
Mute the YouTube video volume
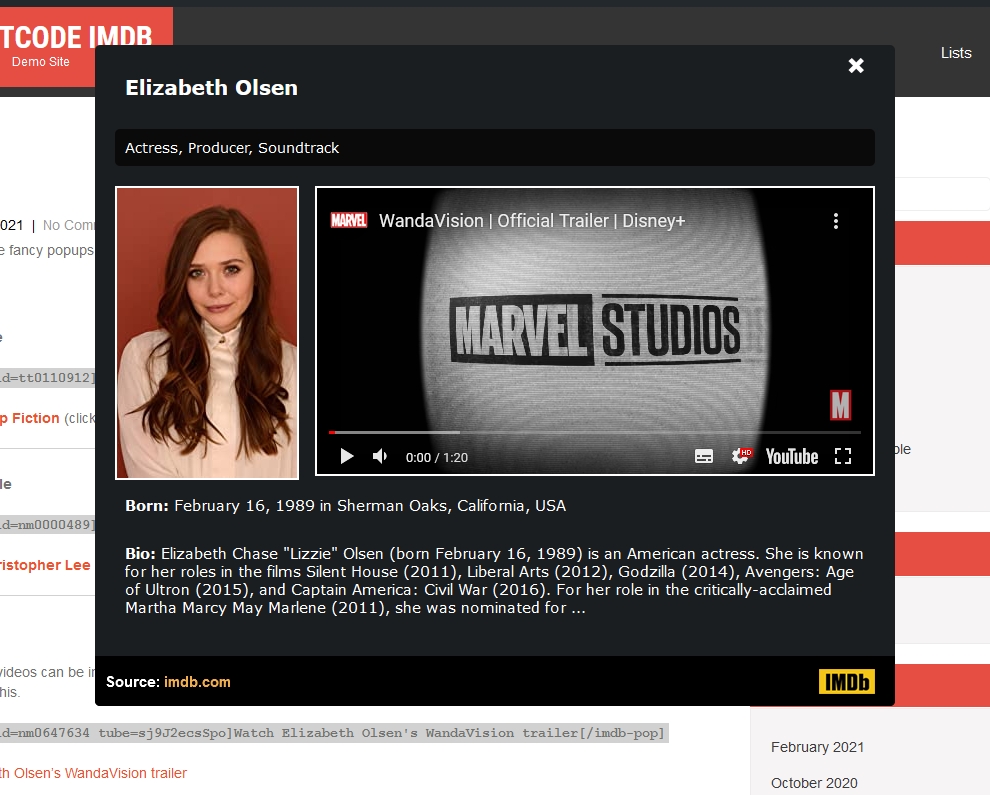click(x=380, y=456)
